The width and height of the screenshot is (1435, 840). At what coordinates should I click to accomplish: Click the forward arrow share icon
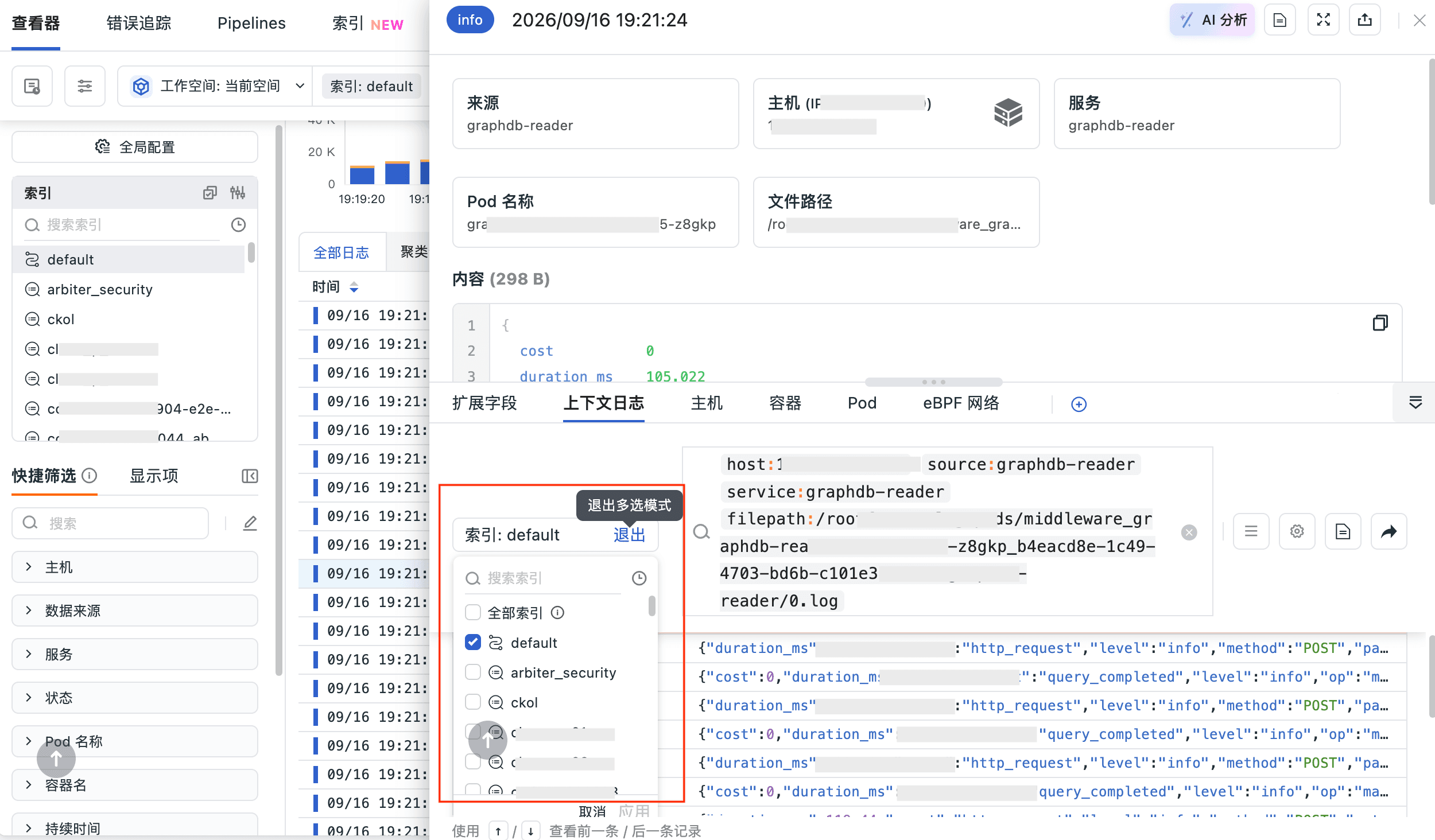(x=1389, y=531)
